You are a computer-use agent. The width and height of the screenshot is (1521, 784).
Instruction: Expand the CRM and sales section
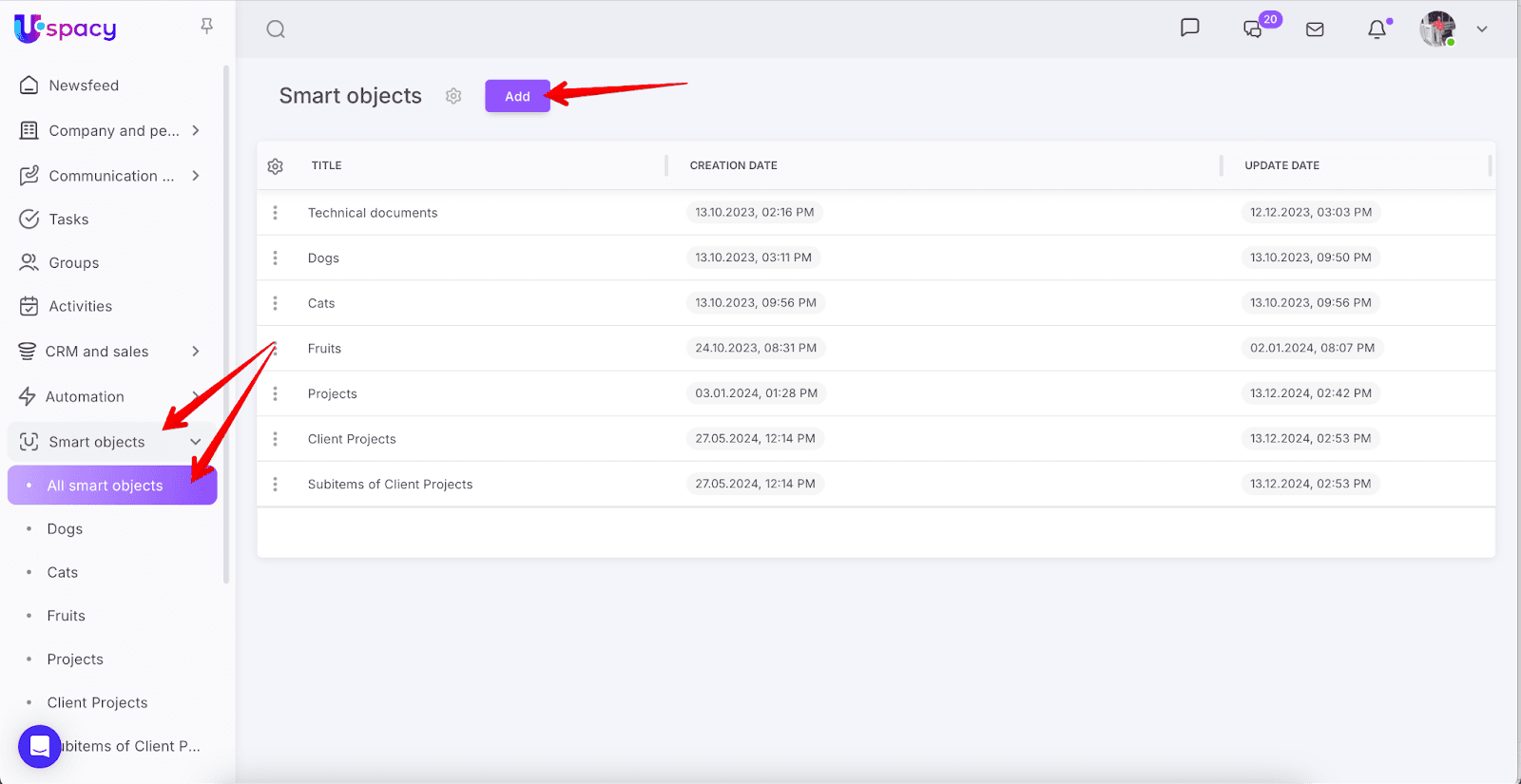196,352
